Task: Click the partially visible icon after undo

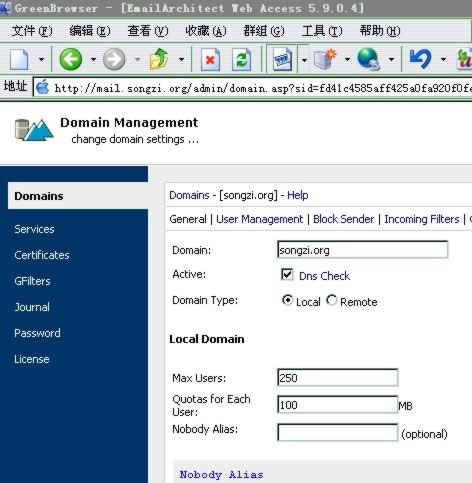Action: (x=464, y=59)
